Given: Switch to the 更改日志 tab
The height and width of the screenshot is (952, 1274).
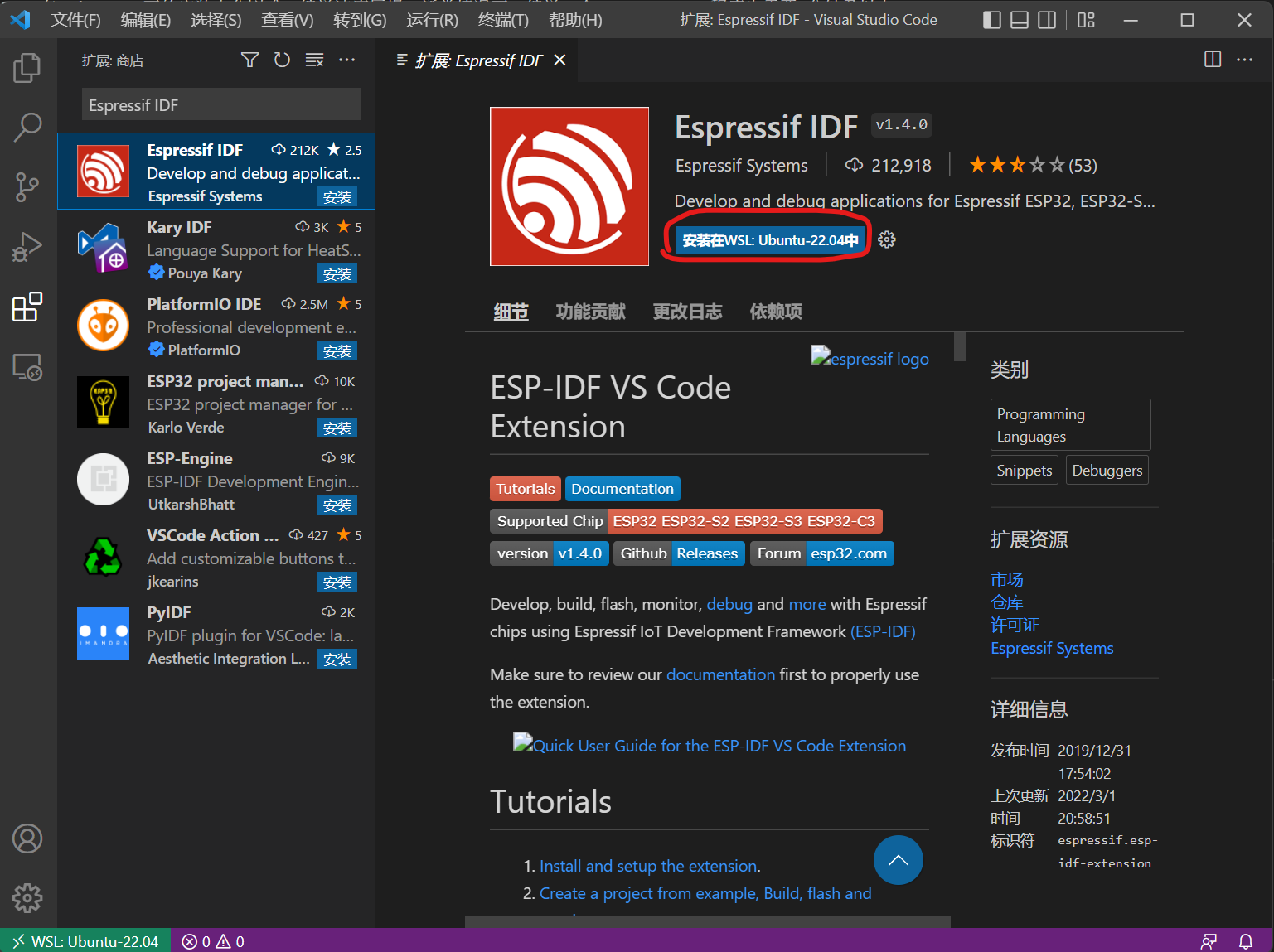Looking at the screenshot, I should [x=687, y=312].
